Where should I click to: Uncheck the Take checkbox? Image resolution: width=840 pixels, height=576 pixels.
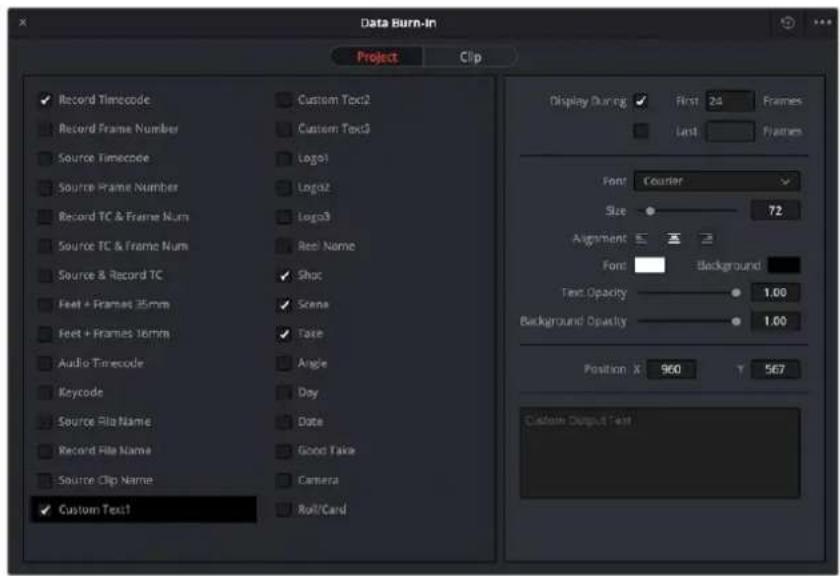tap(284, 334)
